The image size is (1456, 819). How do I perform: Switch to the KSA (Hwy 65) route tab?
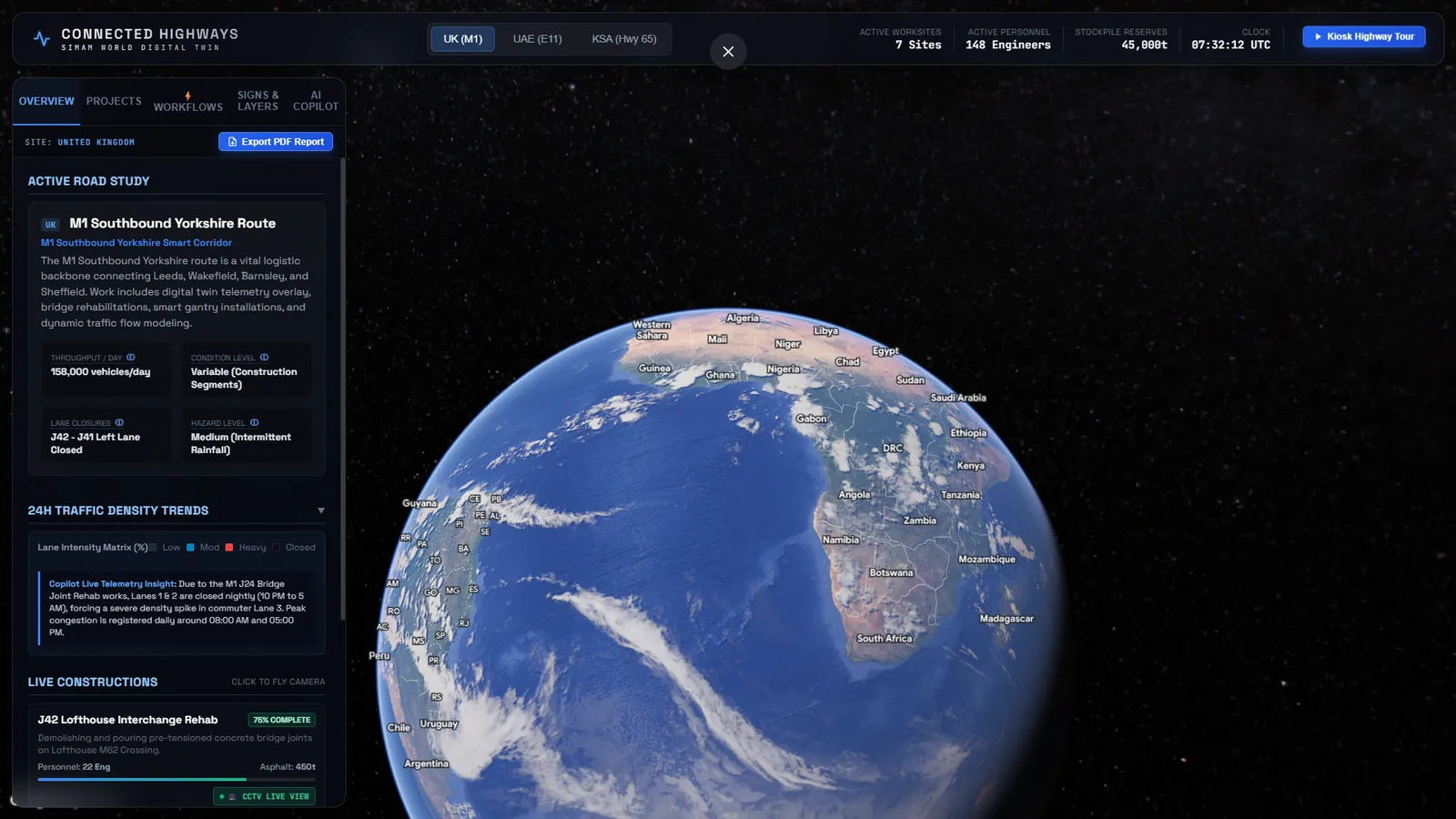pyautogui.click(x=624, y=39)
